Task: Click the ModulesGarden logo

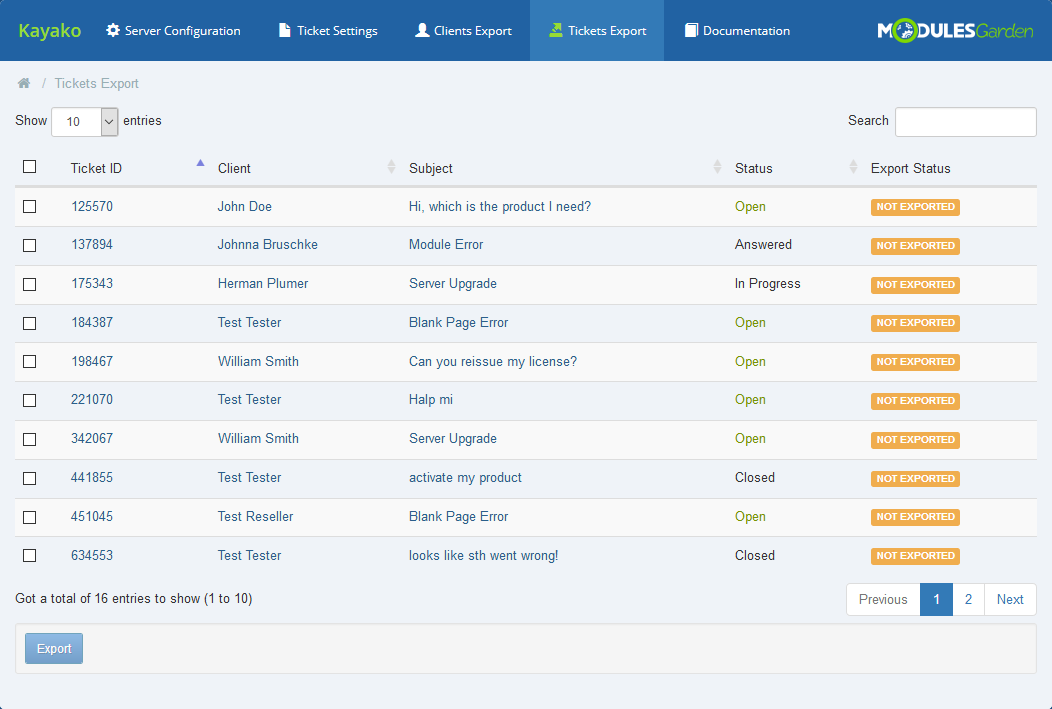Action: 955,30
